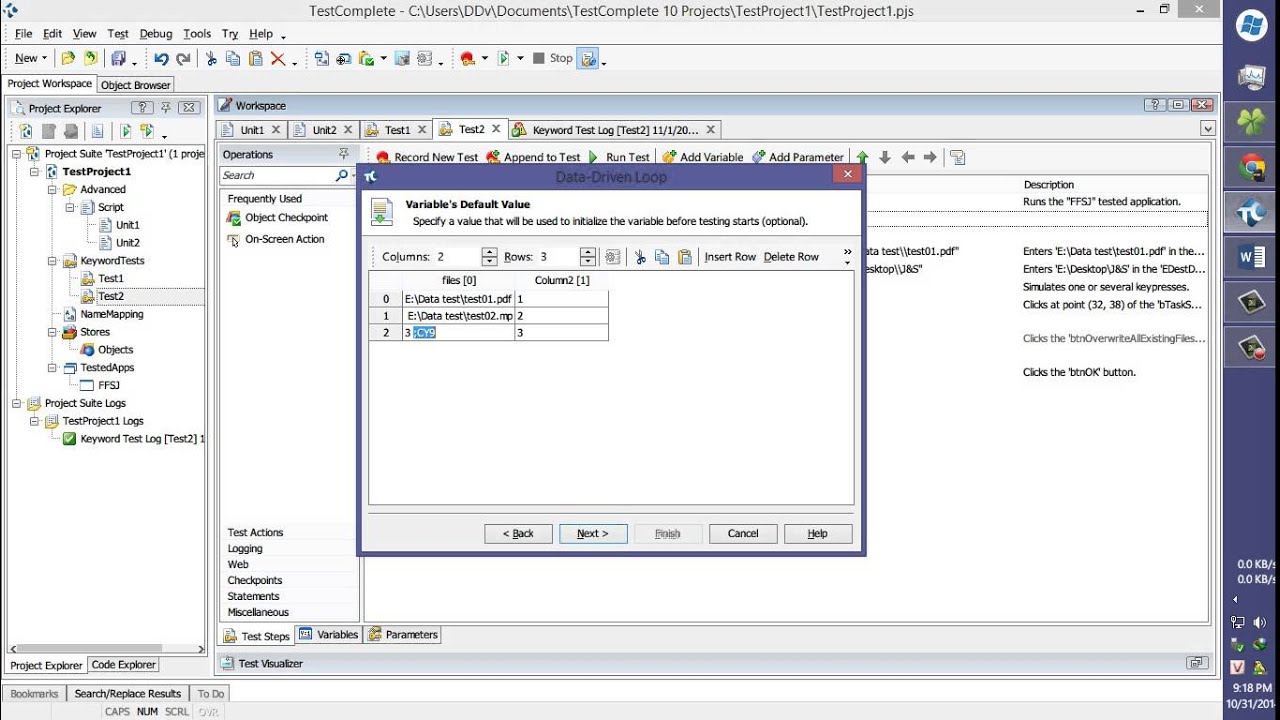Switch to the Object Browser tab
The width and height of the screenshot is (1280, 720).
click(137, 85)
